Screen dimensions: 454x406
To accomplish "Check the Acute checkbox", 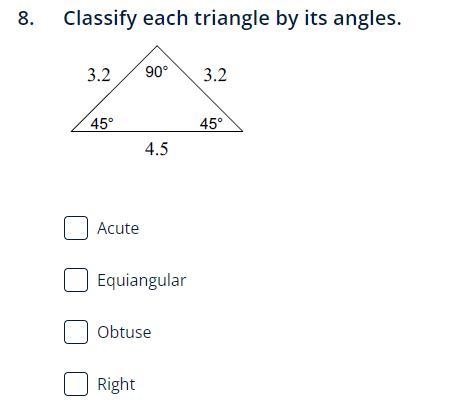I will tap(76, 228).
